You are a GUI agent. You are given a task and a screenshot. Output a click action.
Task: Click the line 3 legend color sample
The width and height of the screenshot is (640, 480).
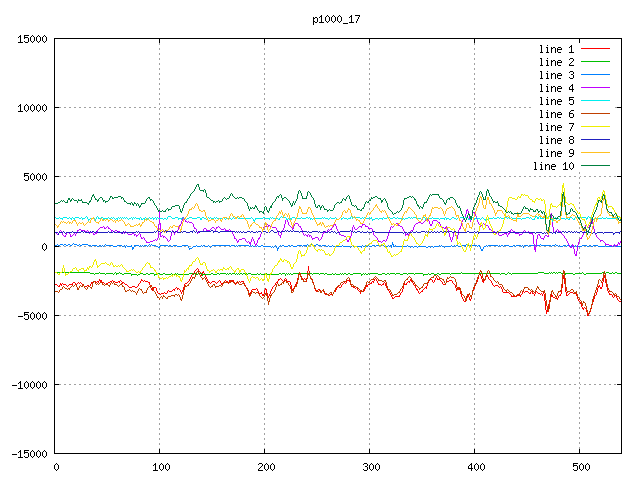coord(595,75)
